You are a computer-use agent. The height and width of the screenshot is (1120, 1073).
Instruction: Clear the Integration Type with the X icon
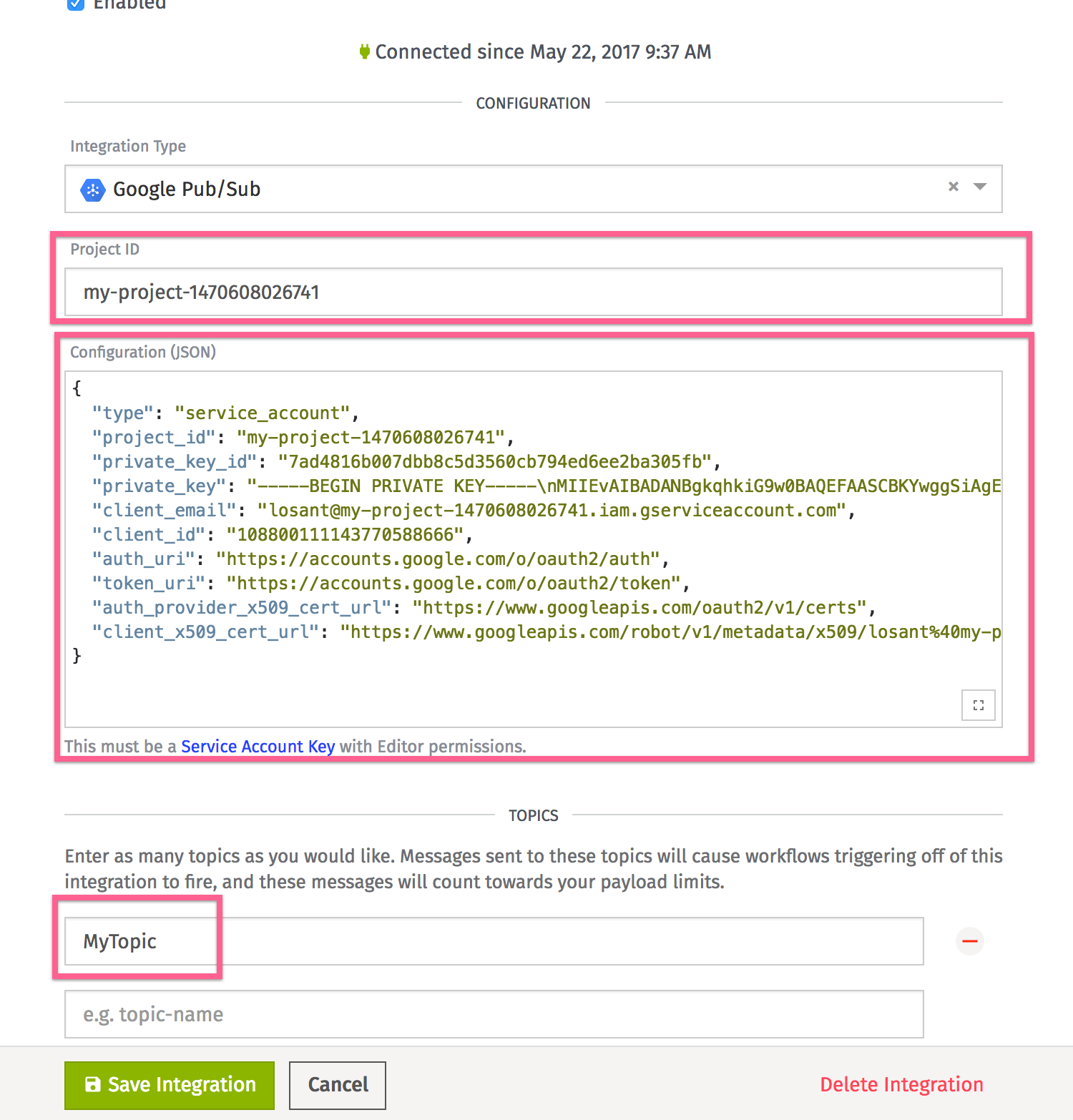[953, 187]
